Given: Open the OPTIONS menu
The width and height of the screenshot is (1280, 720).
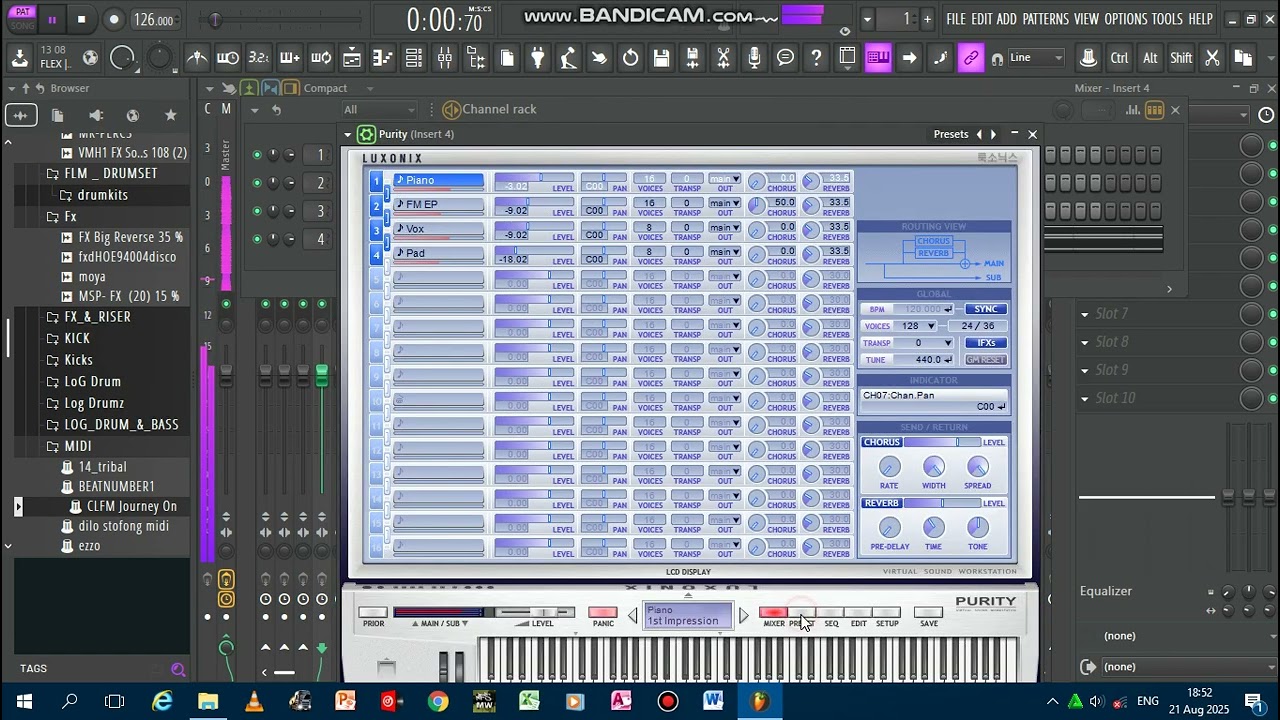Looking at the screenshot, I should [x=1125, y=19].
